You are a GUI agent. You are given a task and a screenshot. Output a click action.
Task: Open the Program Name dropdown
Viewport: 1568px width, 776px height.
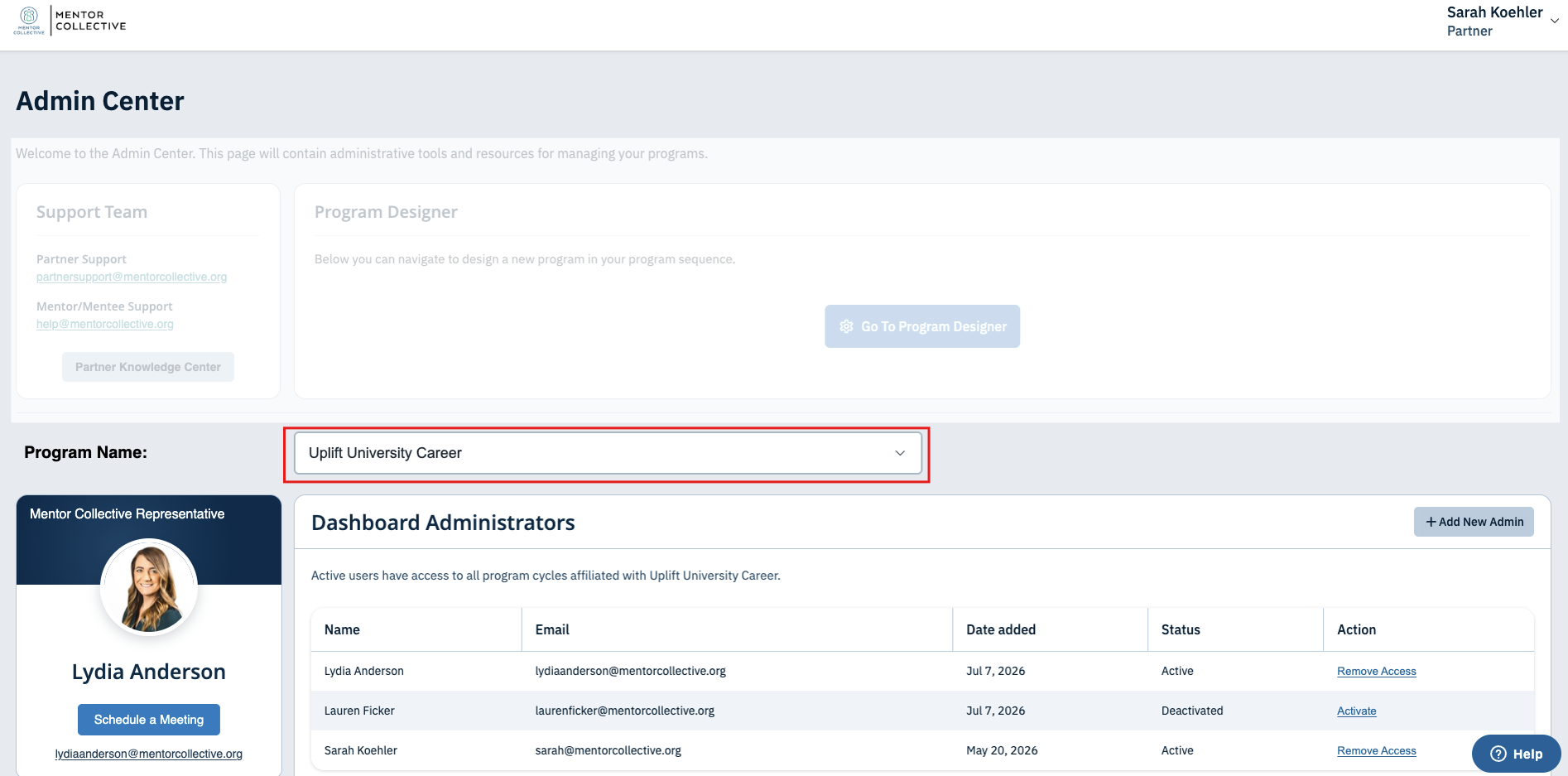(608, 453)
